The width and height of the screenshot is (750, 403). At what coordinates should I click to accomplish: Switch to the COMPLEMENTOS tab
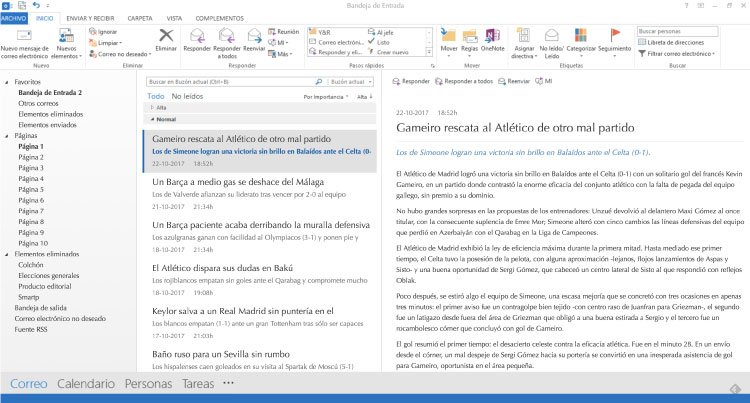coord(220,18)
